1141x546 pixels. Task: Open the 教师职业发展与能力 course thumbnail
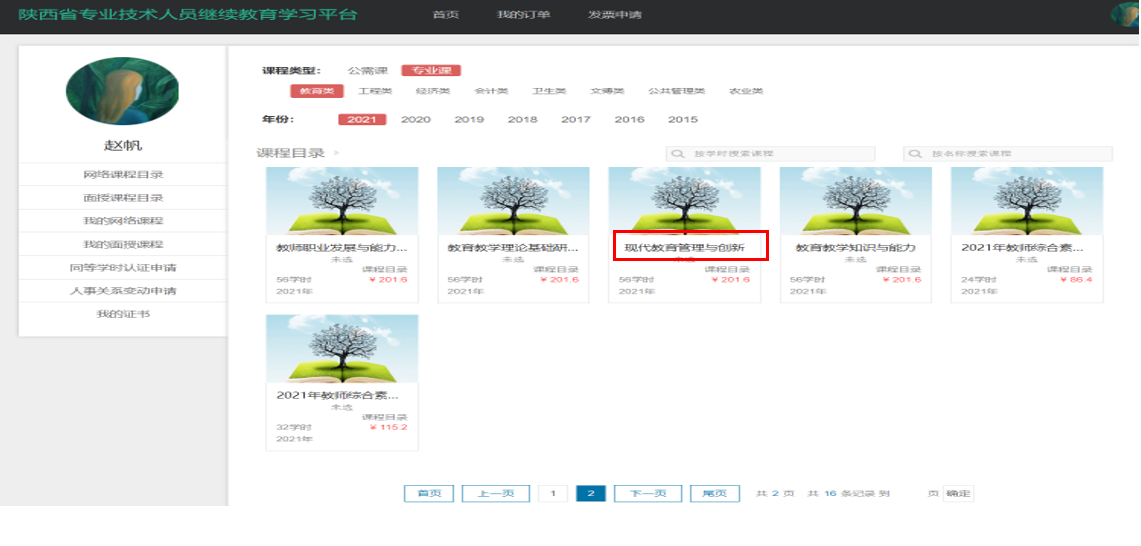(342, 201)
